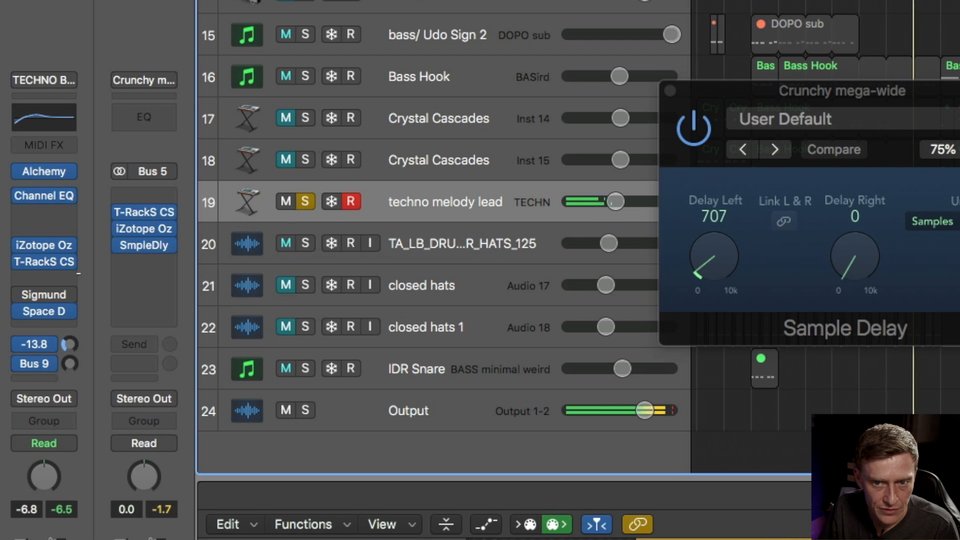
Task: Open the 75% plugin window size menu
Action: coord(940,149)
